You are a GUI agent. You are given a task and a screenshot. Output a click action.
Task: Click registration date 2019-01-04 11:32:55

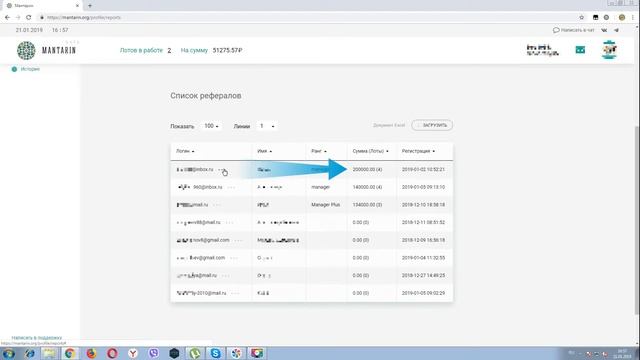pyautogui.click(x=423, y=258)
